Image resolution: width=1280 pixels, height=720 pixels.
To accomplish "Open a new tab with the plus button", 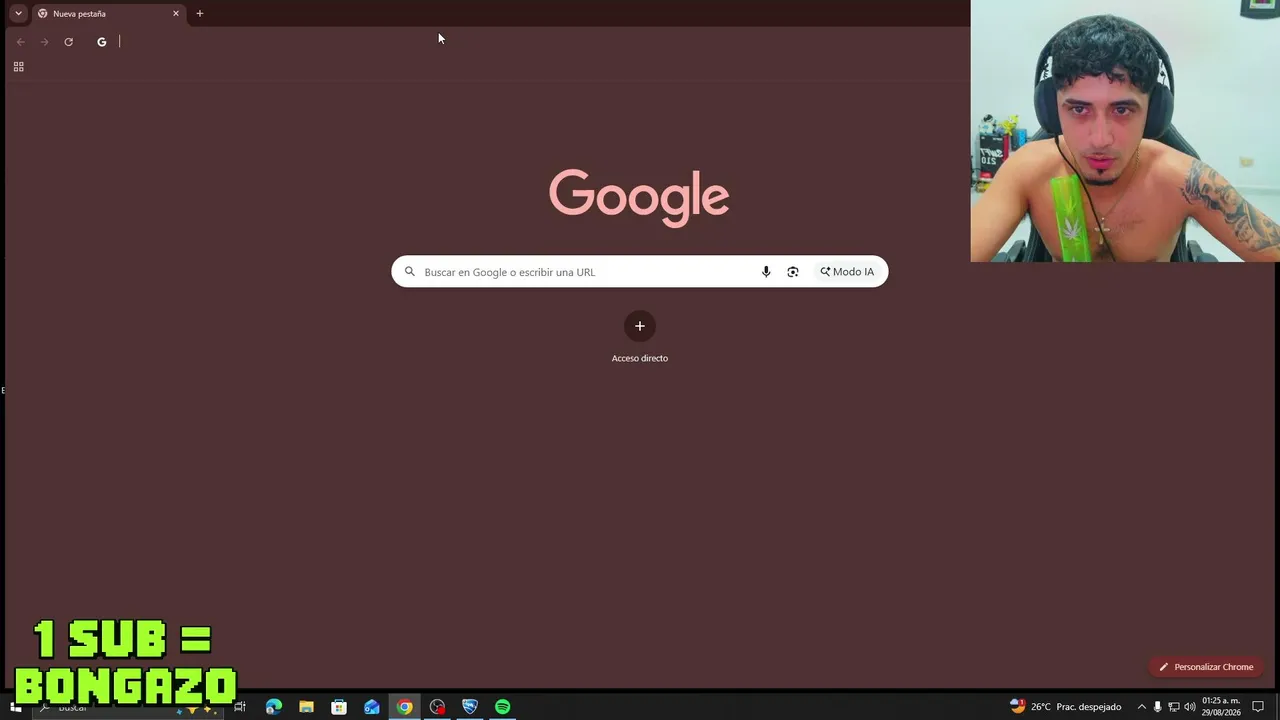I will [x=199, y=14].
